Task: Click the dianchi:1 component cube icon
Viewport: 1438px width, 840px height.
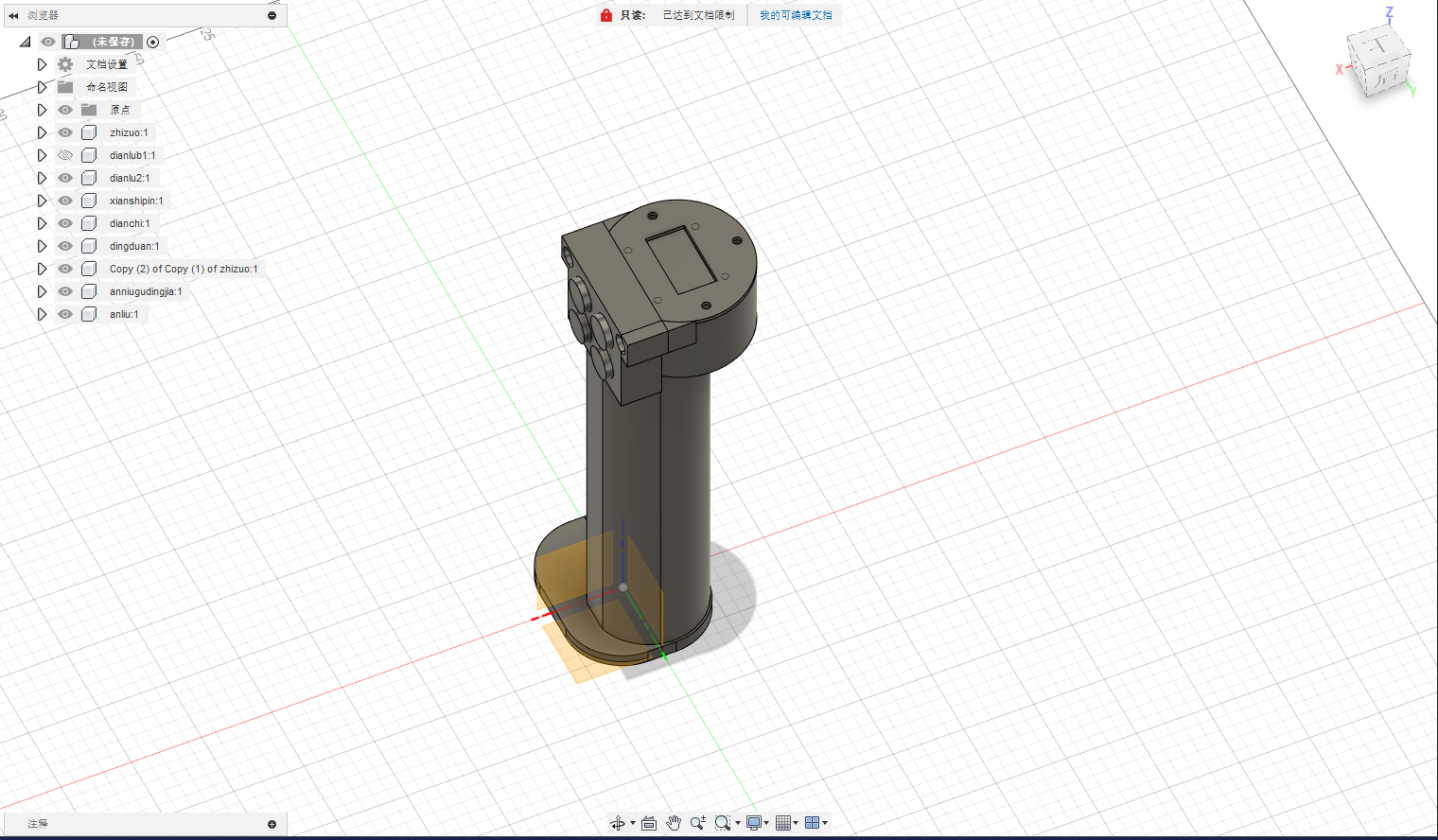Action: click(89, 223)
